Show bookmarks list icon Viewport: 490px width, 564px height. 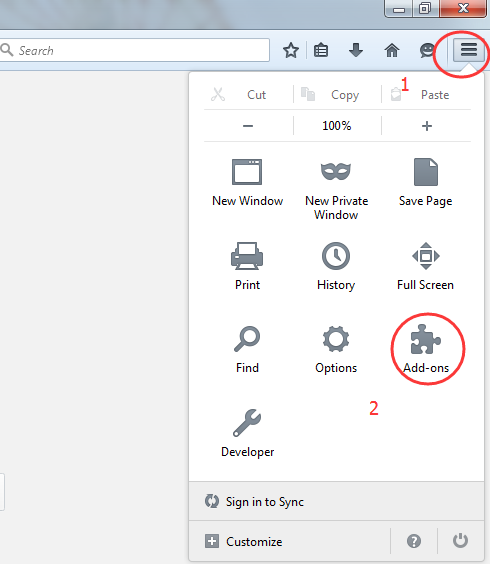321,50
